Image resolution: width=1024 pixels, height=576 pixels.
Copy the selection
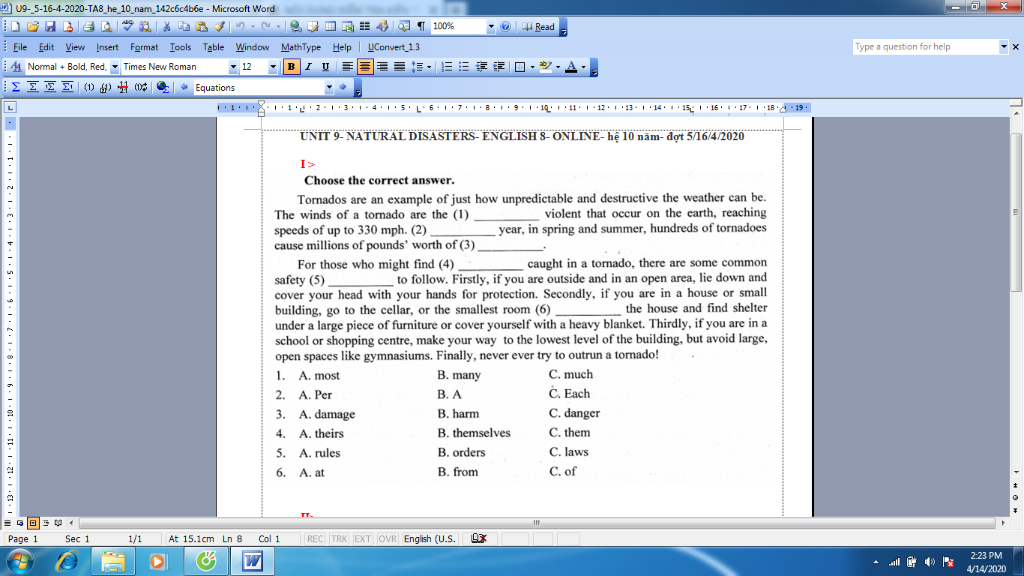point(184,27)
